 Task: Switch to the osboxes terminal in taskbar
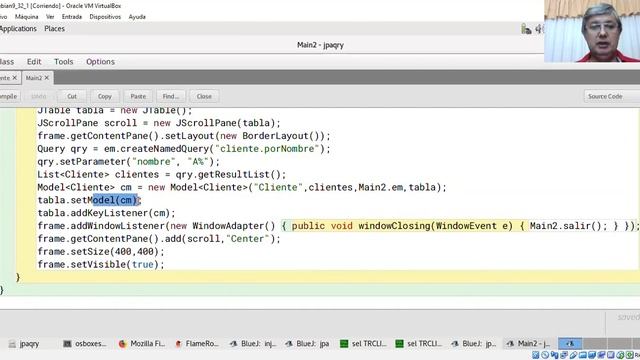click(x=85, y=344)
